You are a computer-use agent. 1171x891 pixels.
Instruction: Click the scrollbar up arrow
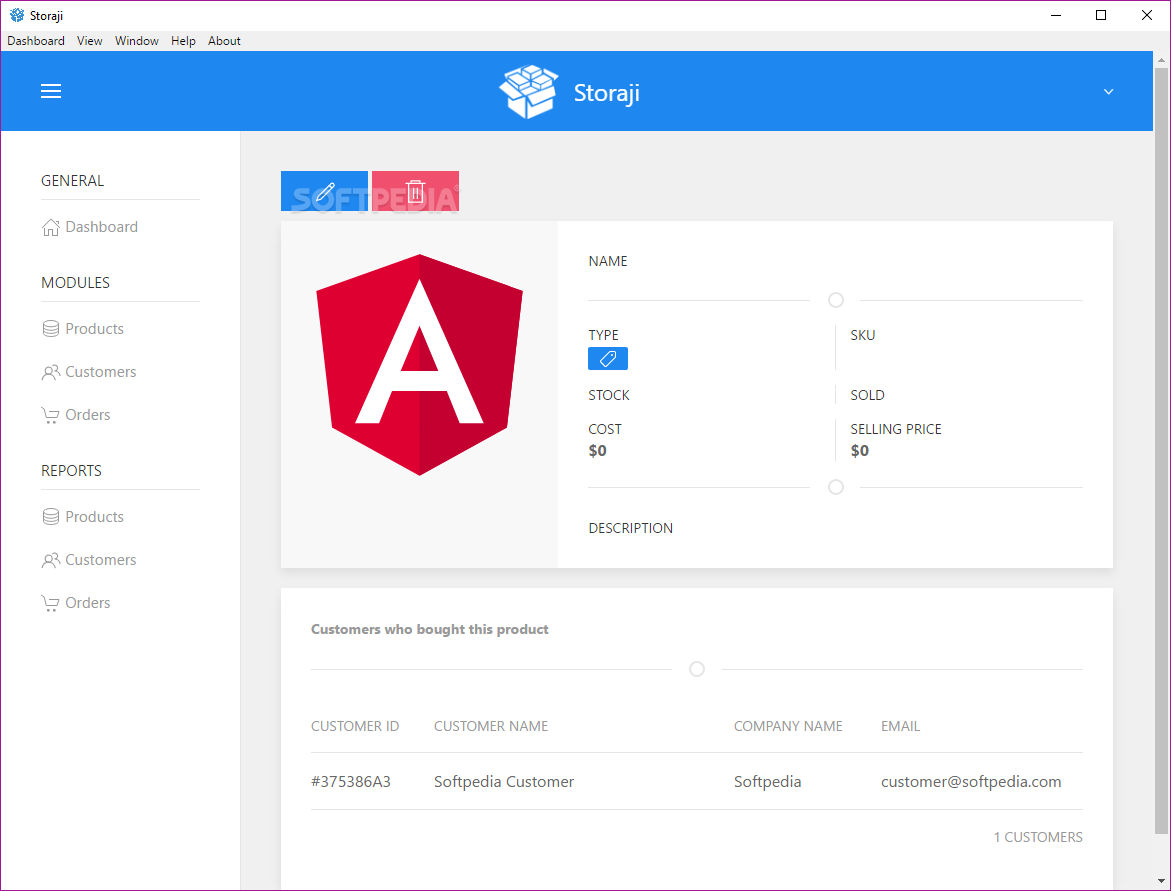click(1161, 59)
